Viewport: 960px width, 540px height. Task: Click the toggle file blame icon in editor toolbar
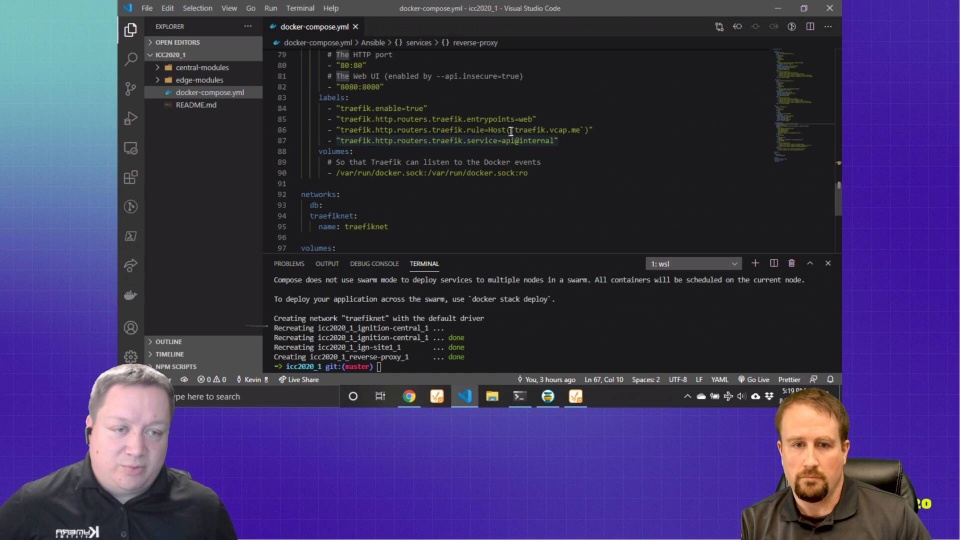coord(792,26)
